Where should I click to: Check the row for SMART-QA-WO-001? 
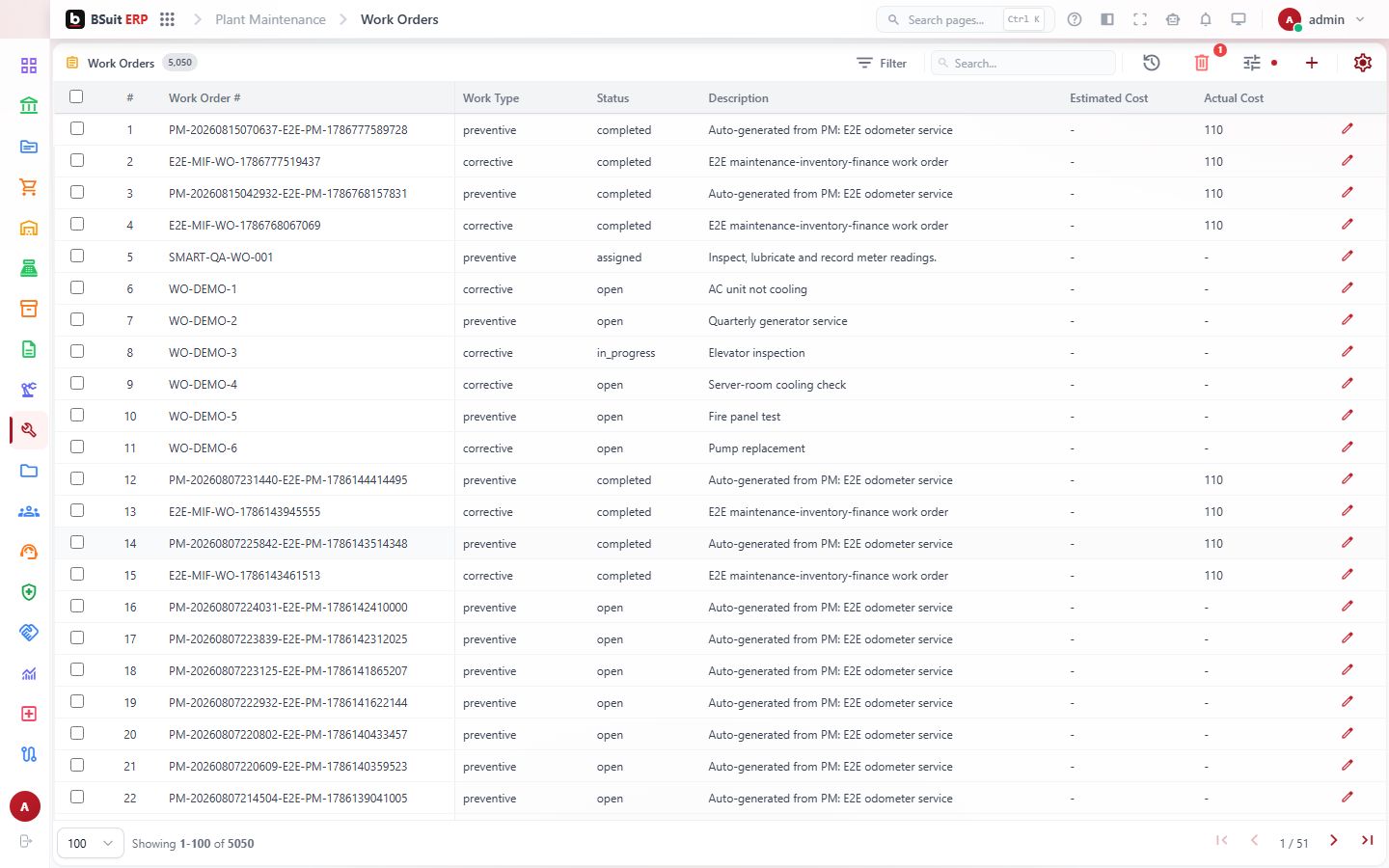coord(77,256)
